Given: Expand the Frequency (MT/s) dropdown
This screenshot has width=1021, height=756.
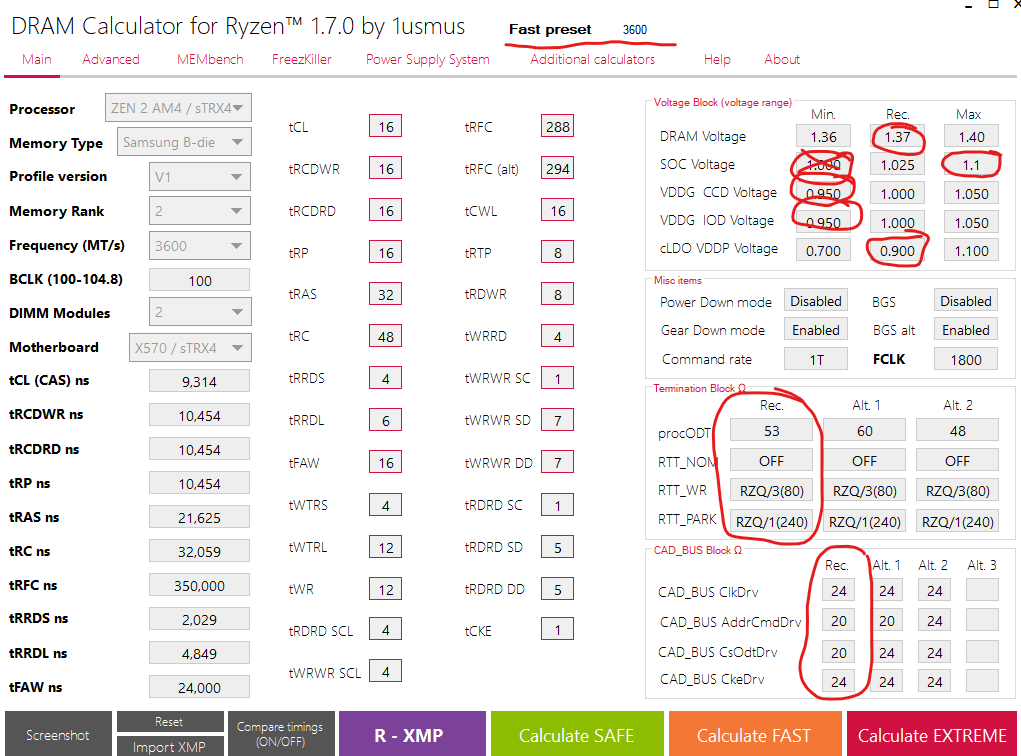Looking at the screenshot, I should pyautogui.click(x=199, y=245).
